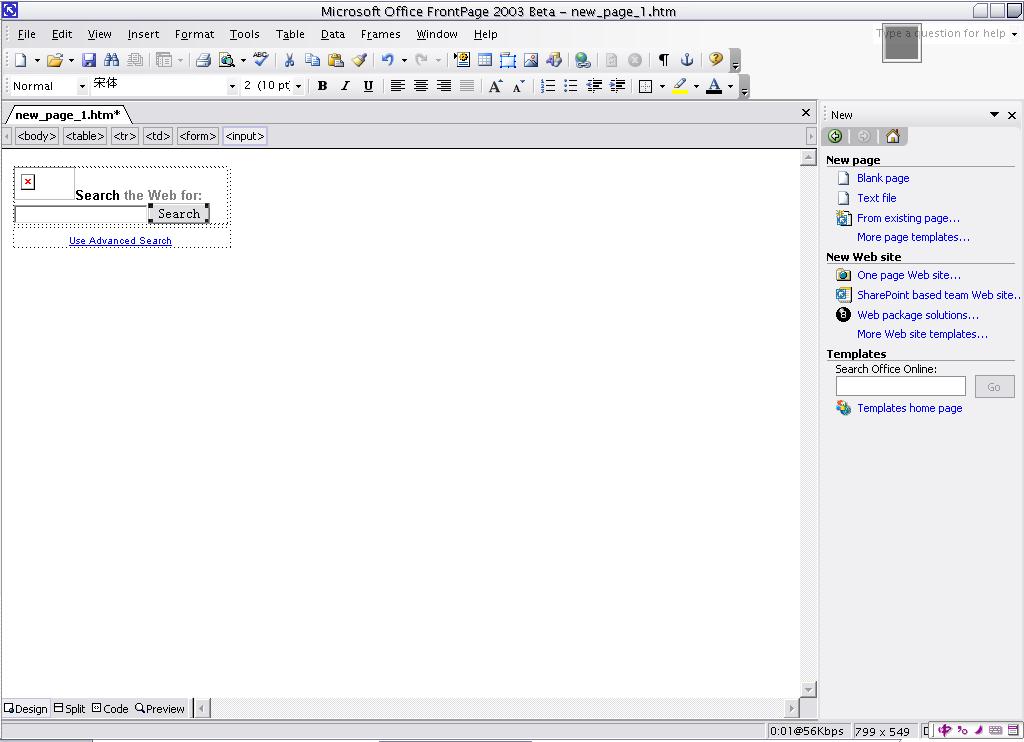The width and height of the screenshot is (1024, 742).
Task: Open the Frames menu
Action: [380, 34]
